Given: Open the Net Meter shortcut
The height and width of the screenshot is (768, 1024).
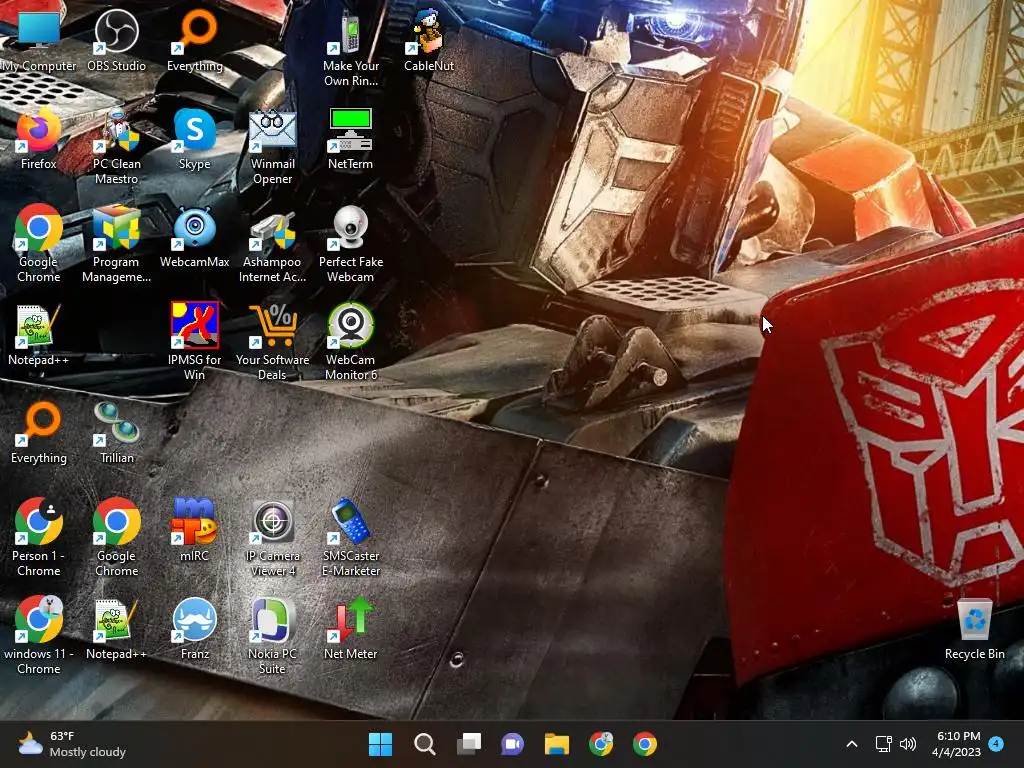Looking at the screenshot, I should pos(351,628).
